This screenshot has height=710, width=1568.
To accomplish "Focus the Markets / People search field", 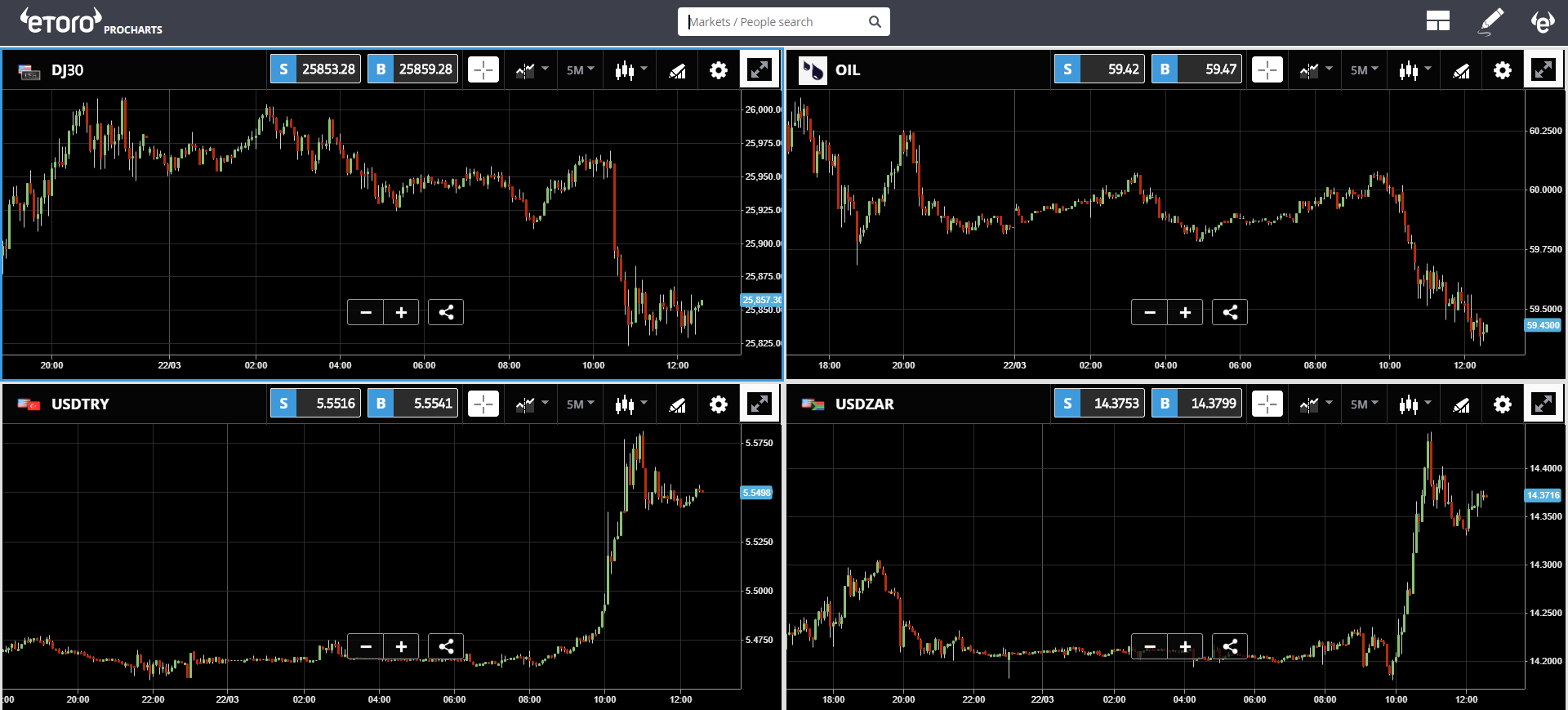I will (x=776, y=22).
